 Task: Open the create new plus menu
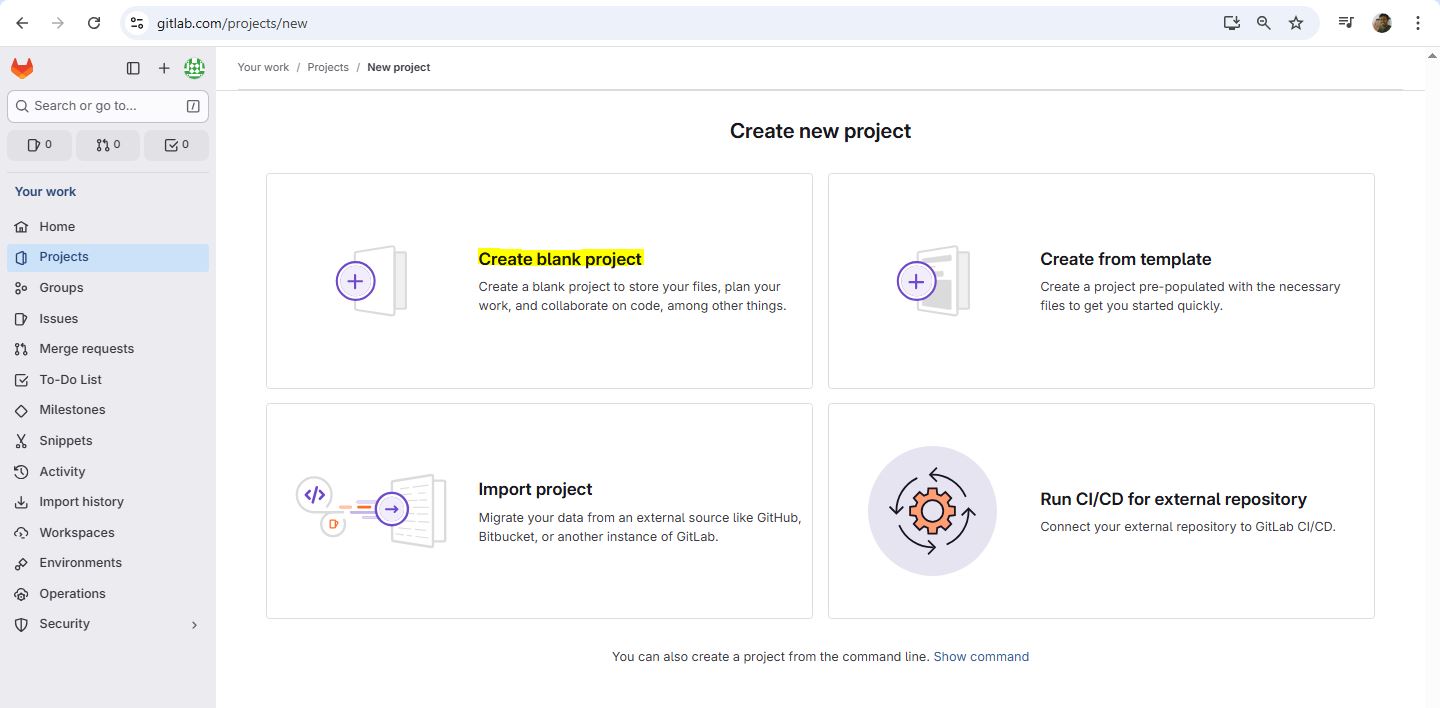[x=164, y=68]
